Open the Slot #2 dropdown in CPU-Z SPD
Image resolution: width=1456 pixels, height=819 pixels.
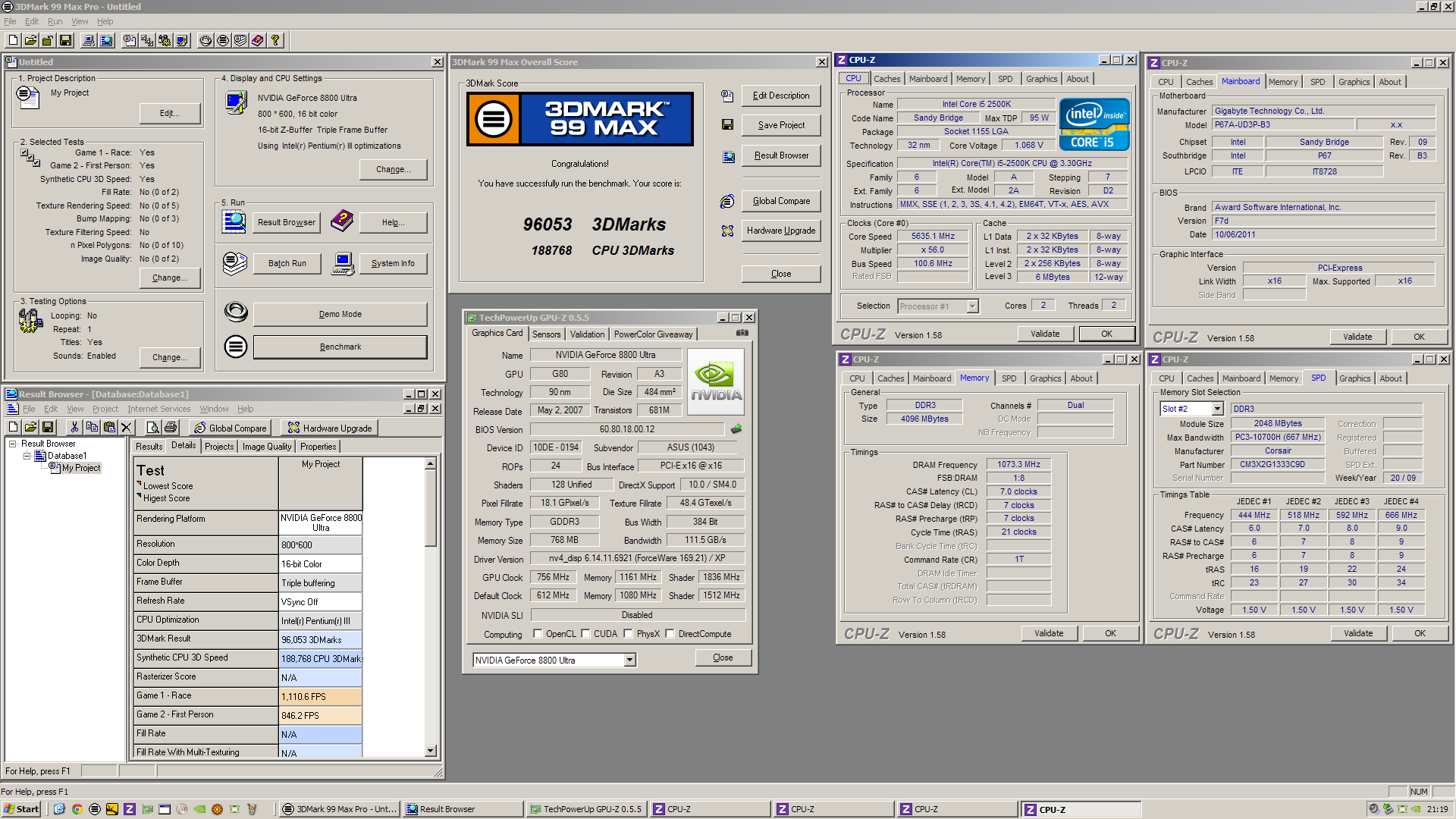(1217, 409)
